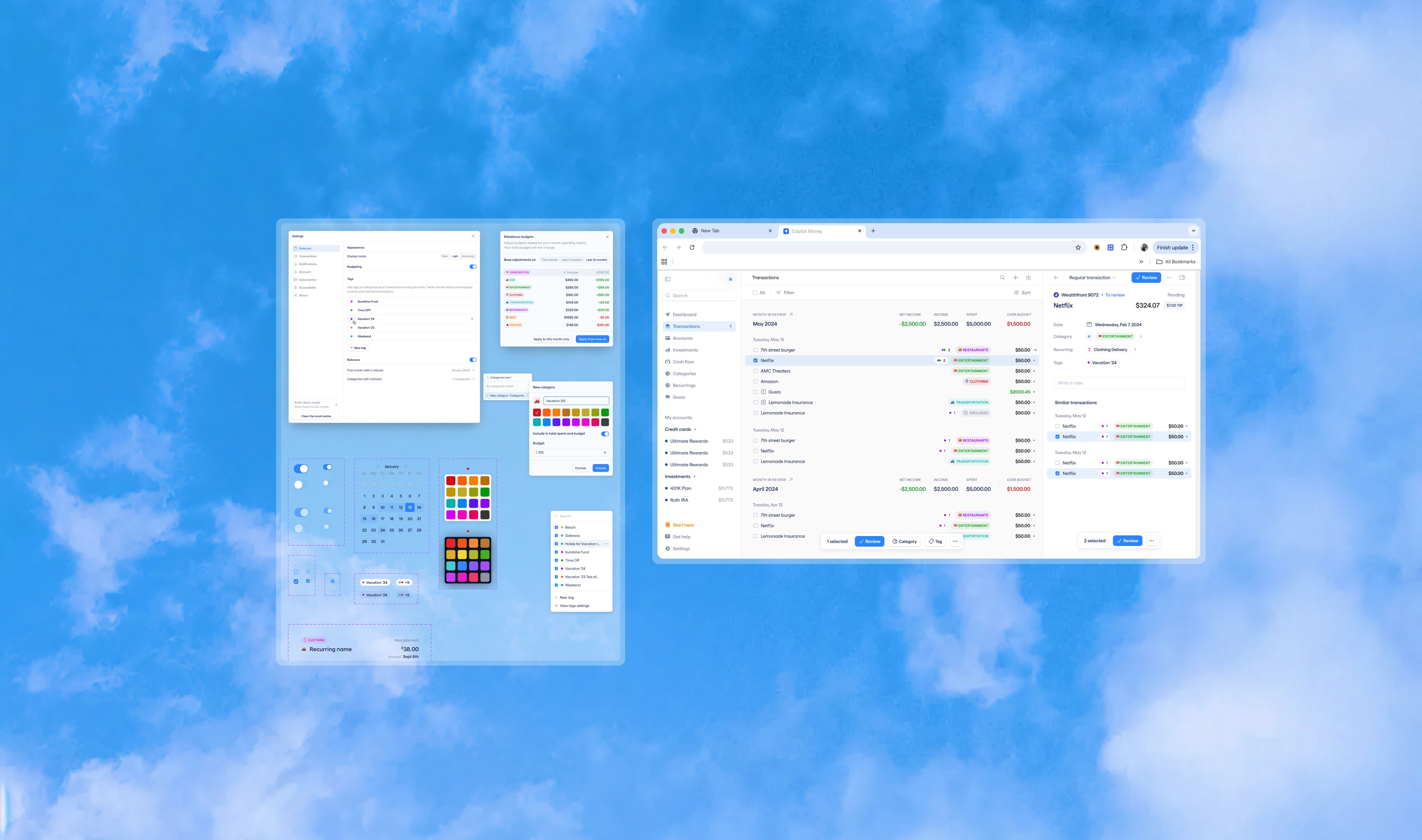This screenshot has height=840, width=1422.
Task: Open Categories in the sidebar menu
Action: [684, 373]
